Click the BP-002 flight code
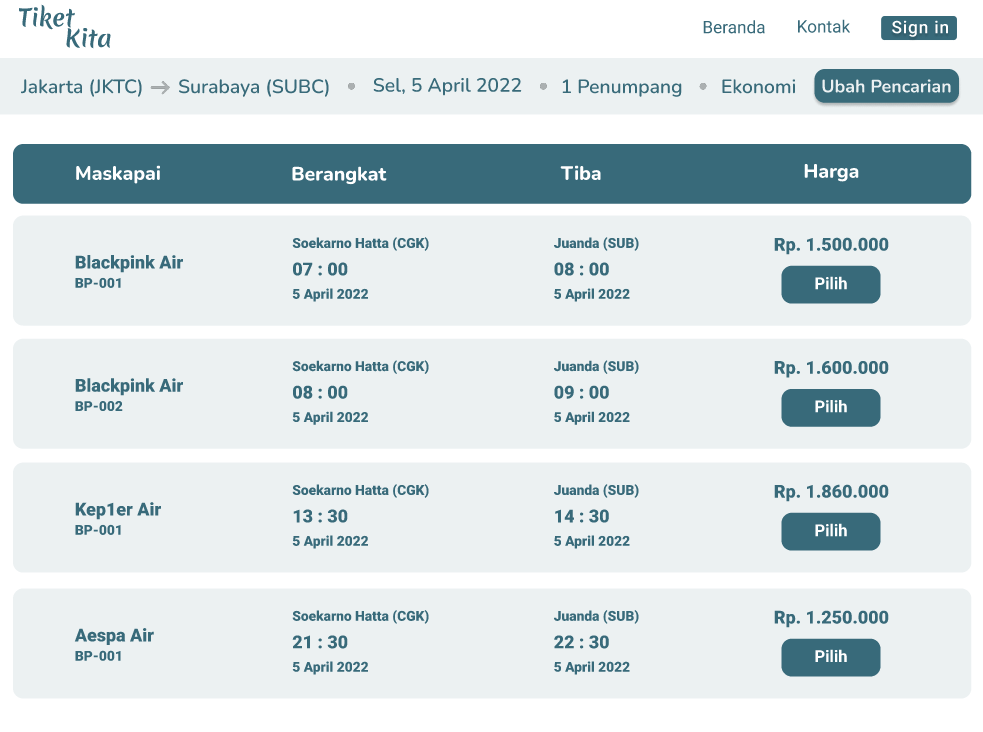This screenshot has height=732, width=983. (98, 406)
